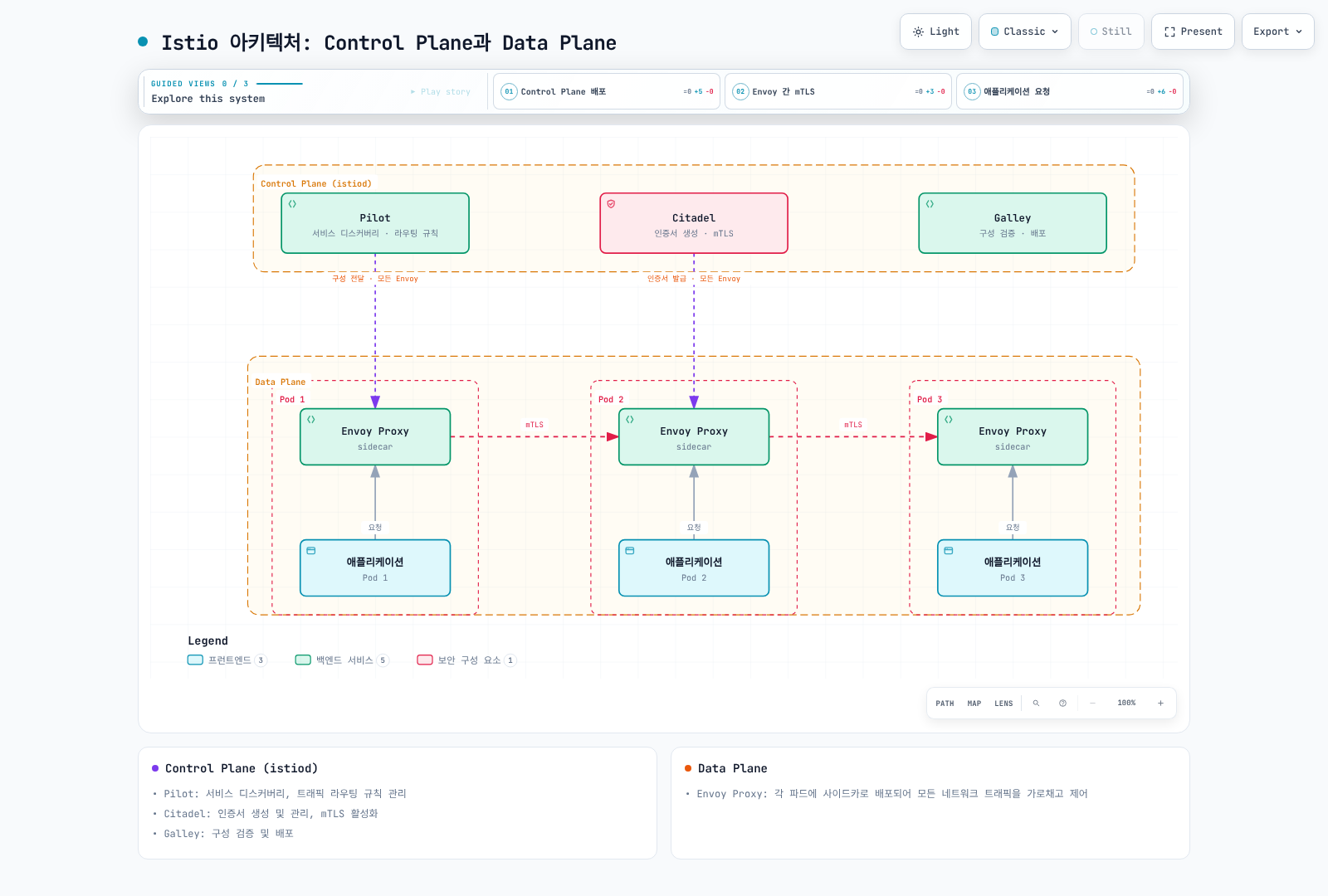Switch to MAP mode
Viewport: 1328px width, 896px height.
point(974,704)
